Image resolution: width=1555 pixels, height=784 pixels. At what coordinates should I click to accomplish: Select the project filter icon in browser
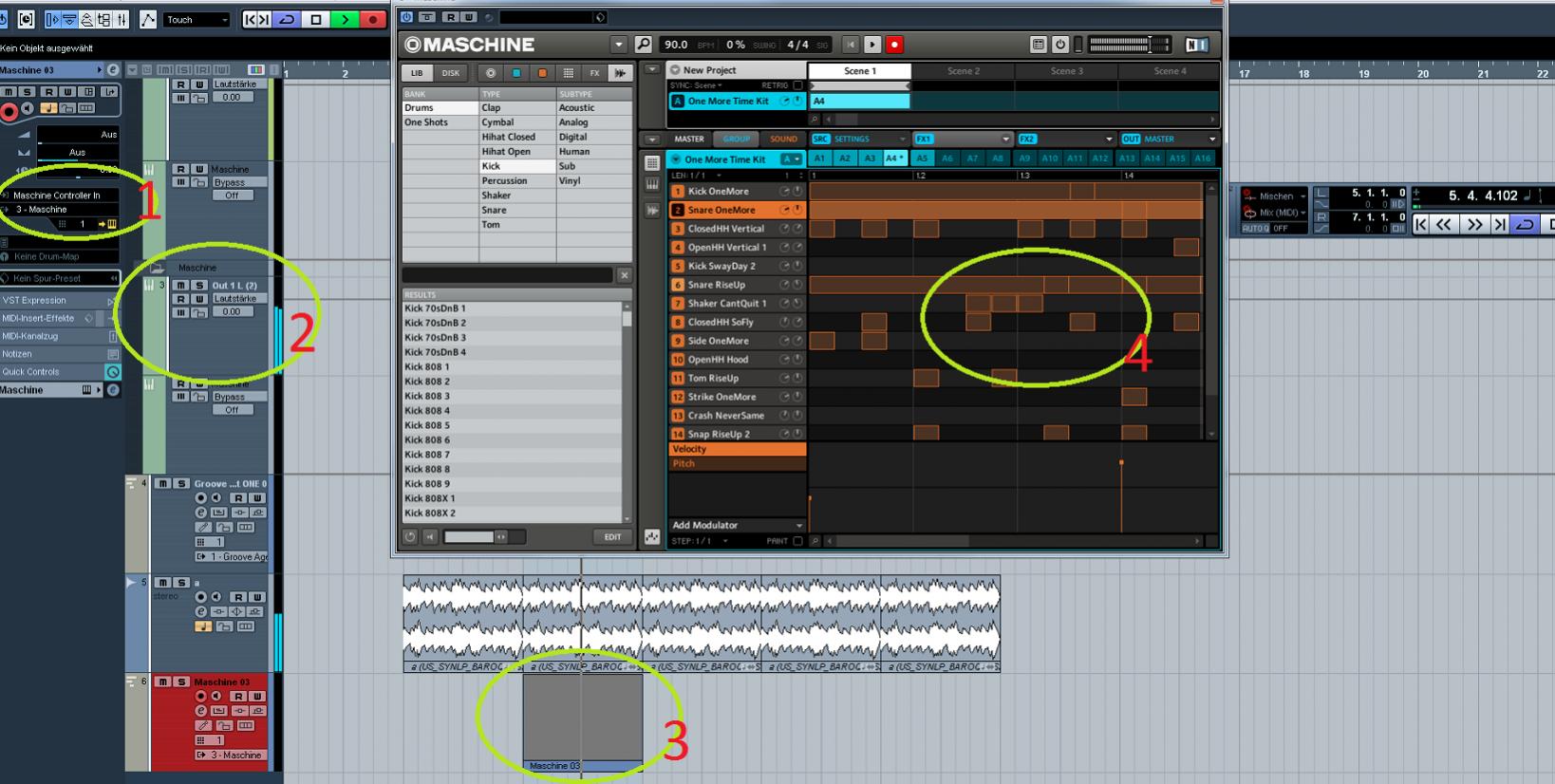tap(491, 73)
